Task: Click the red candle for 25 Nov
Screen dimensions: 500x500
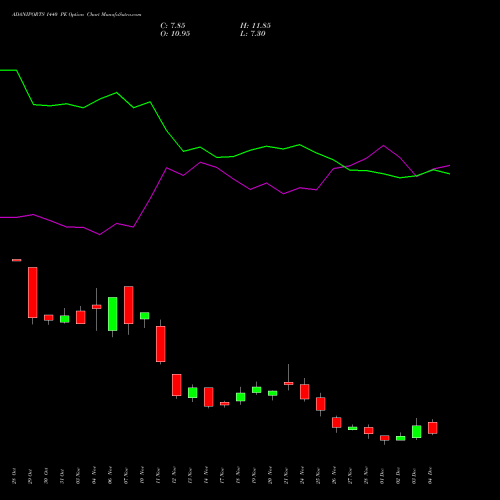Action: pyautogui.click(x=321, y=404)
